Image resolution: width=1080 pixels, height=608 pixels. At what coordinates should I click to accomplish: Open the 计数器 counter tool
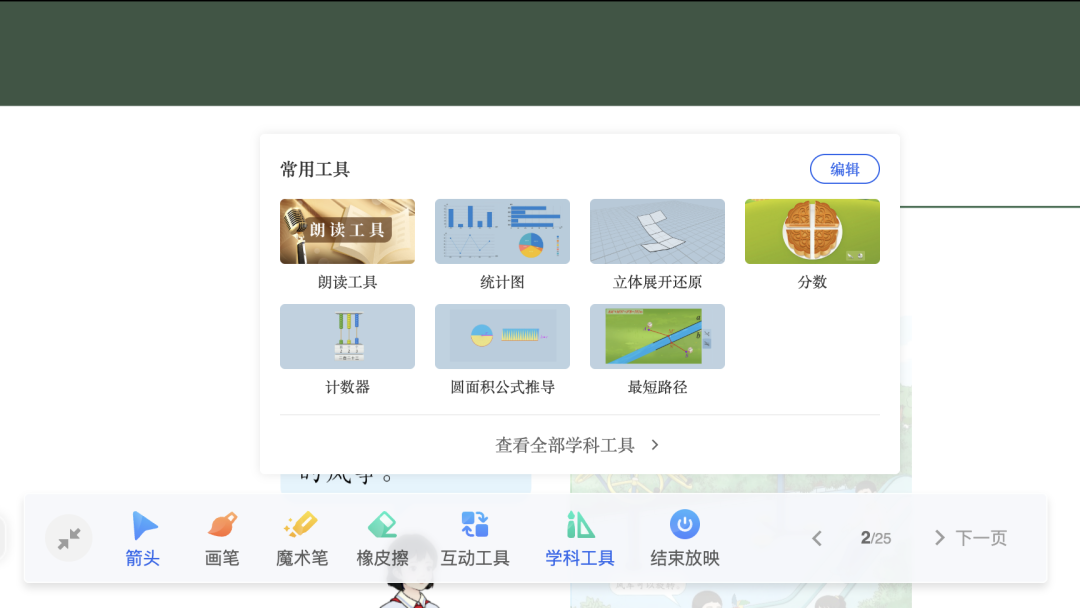point(347,336)
